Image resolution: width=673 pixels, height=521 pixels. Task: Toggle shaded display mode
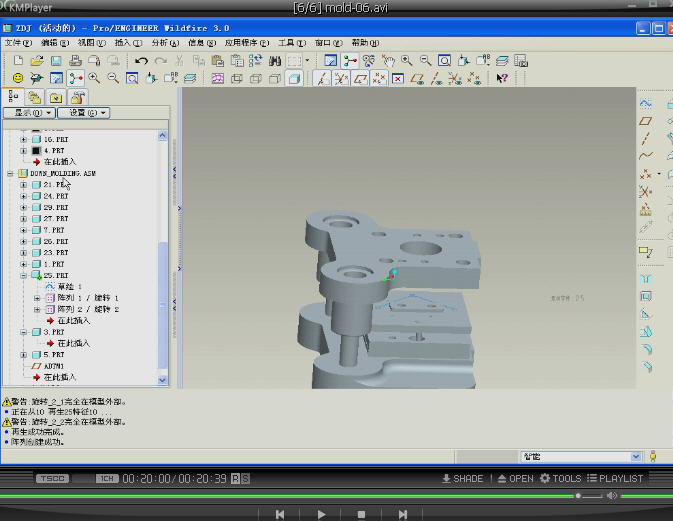point(294,79)
